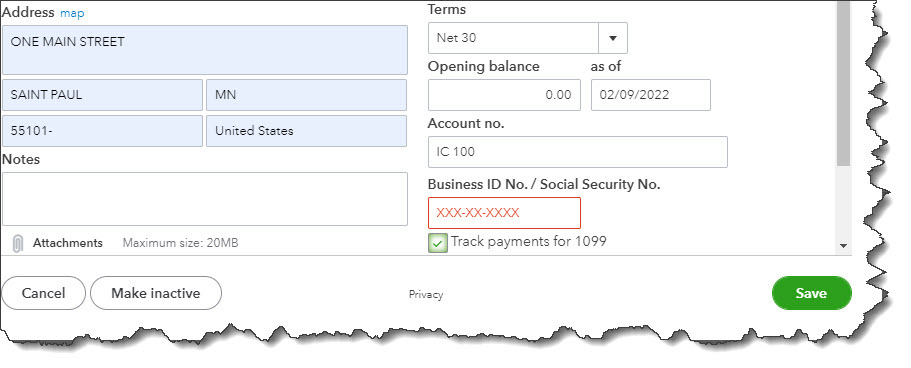Click the United States country field

[306, 131]
